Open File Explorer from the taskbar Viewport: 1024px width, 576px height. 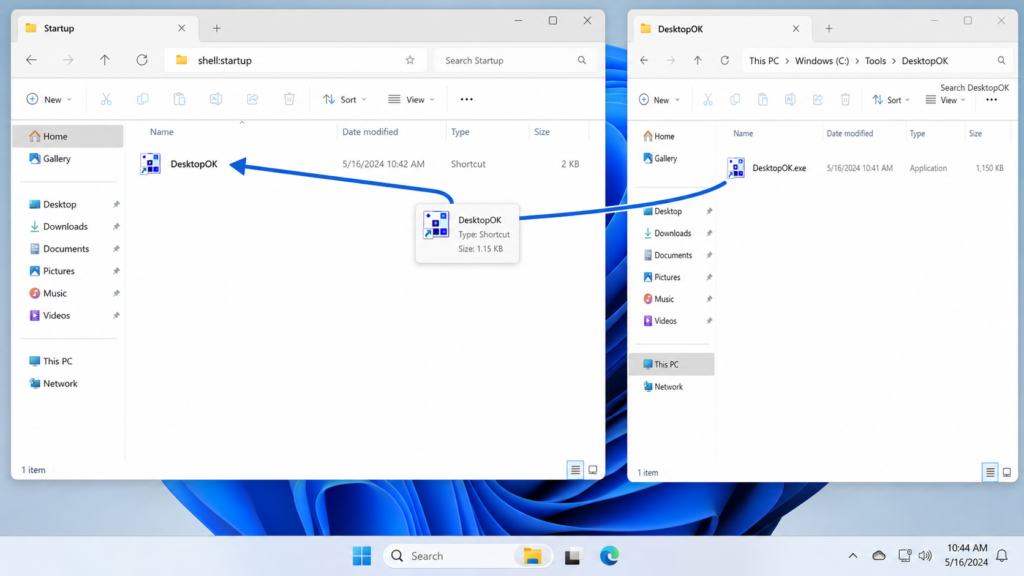[x=532, y=556]
